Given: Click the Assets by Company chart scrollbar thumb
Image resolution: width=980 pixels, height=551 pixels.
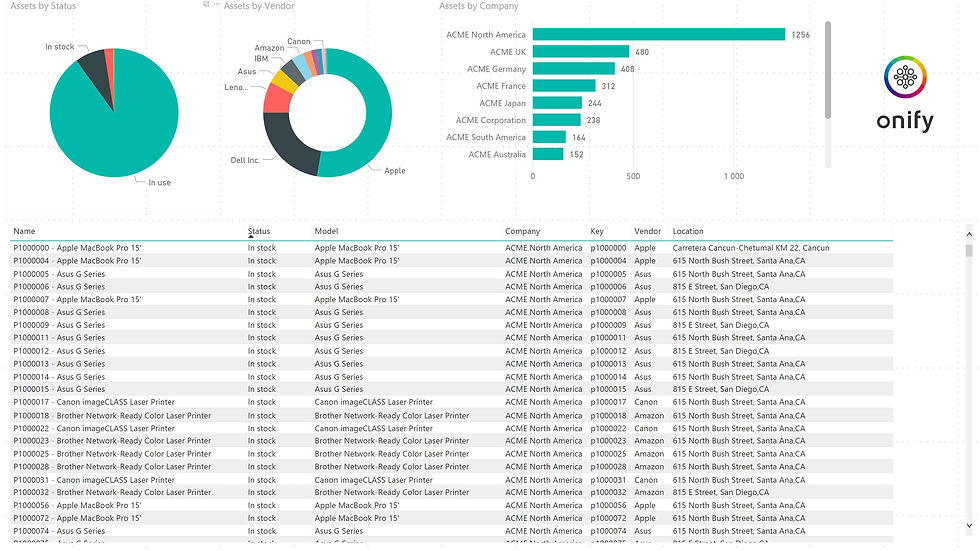Looking at the screenshot, I should [x=828, y=70].
